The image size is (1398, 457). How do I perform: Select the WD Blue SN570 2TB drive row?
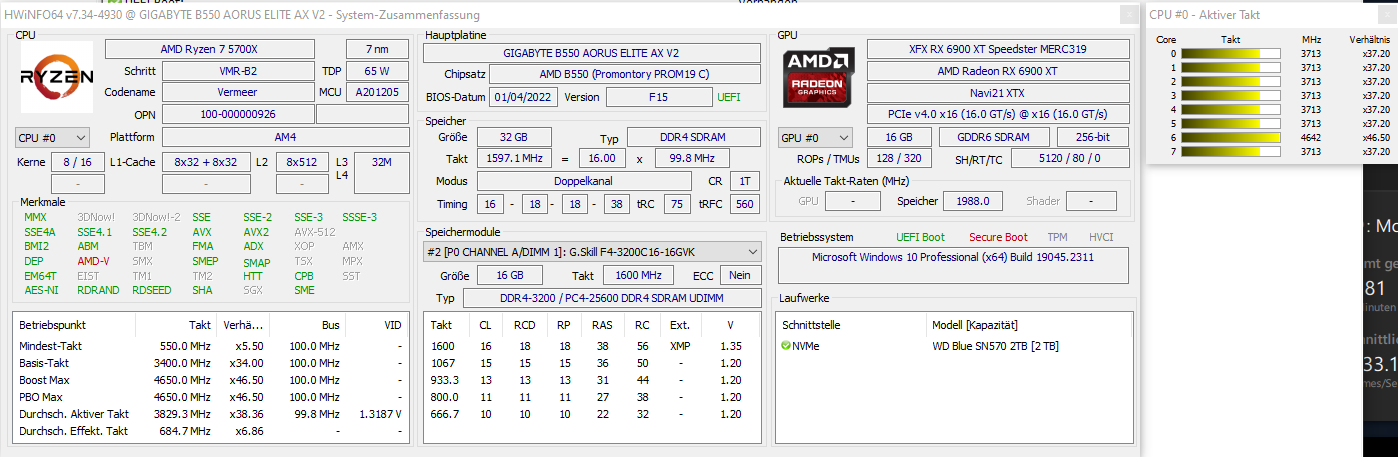tap(955, 346)
